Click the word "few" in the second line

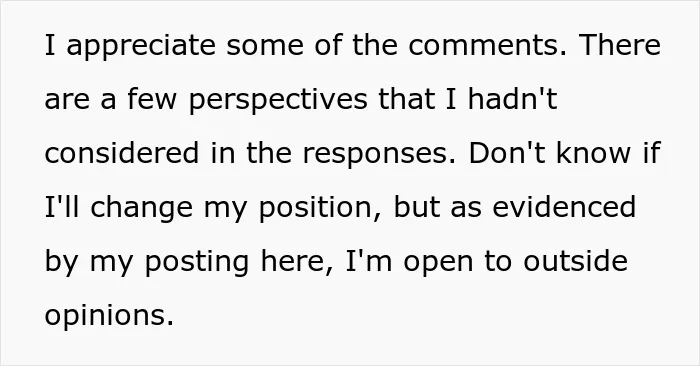pyautogui.click(x=152, y=98)
